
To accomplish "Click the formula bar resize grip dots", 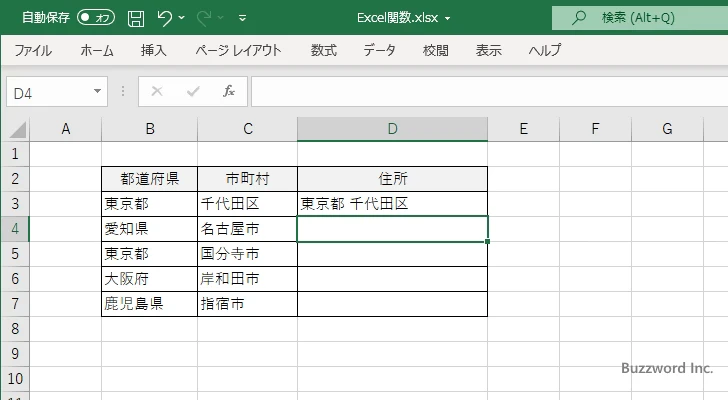I will tap(123, 91).
